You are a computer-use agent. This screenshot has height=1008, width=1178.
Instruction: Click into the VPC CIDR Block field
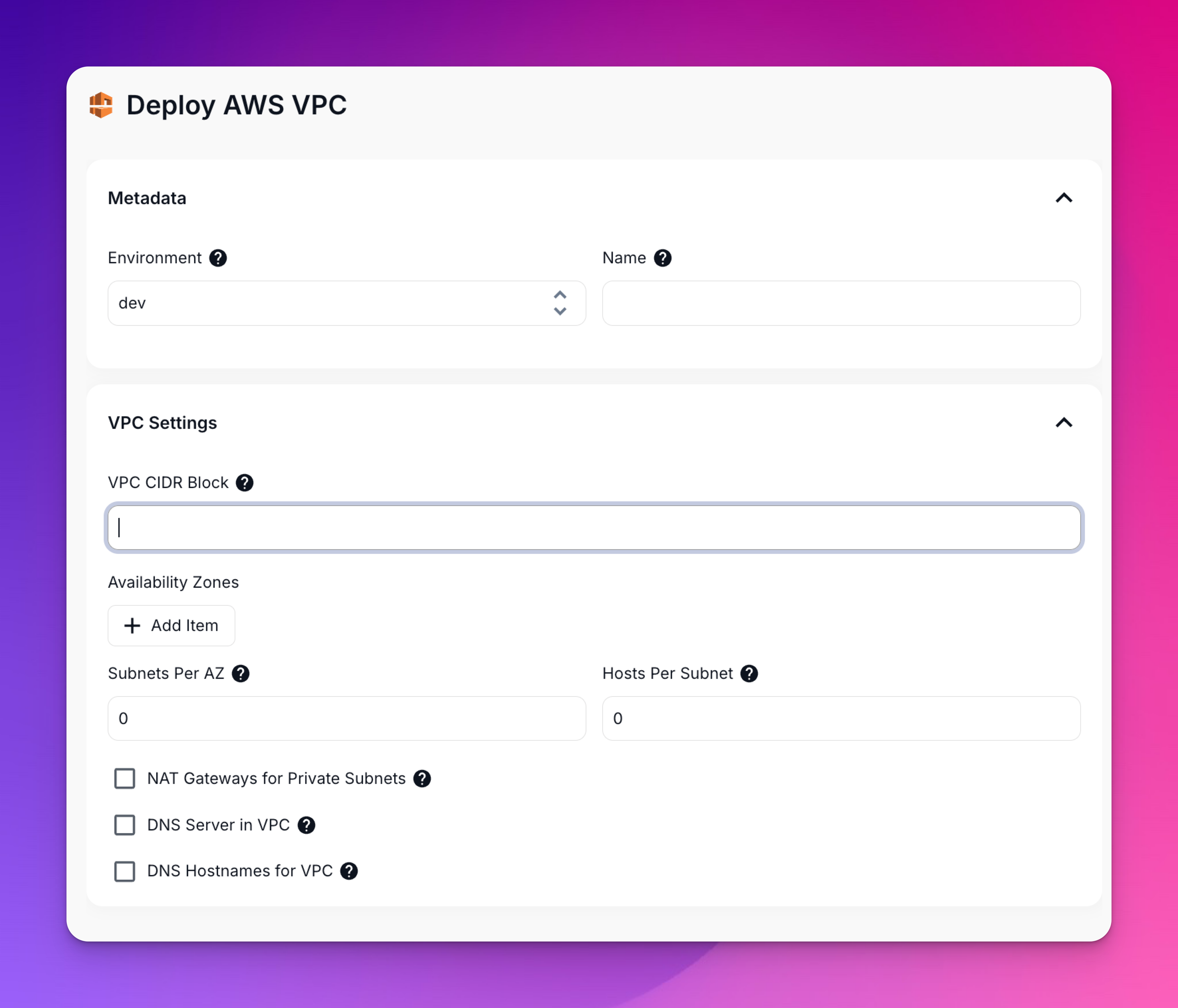click(x=594, y=528)
